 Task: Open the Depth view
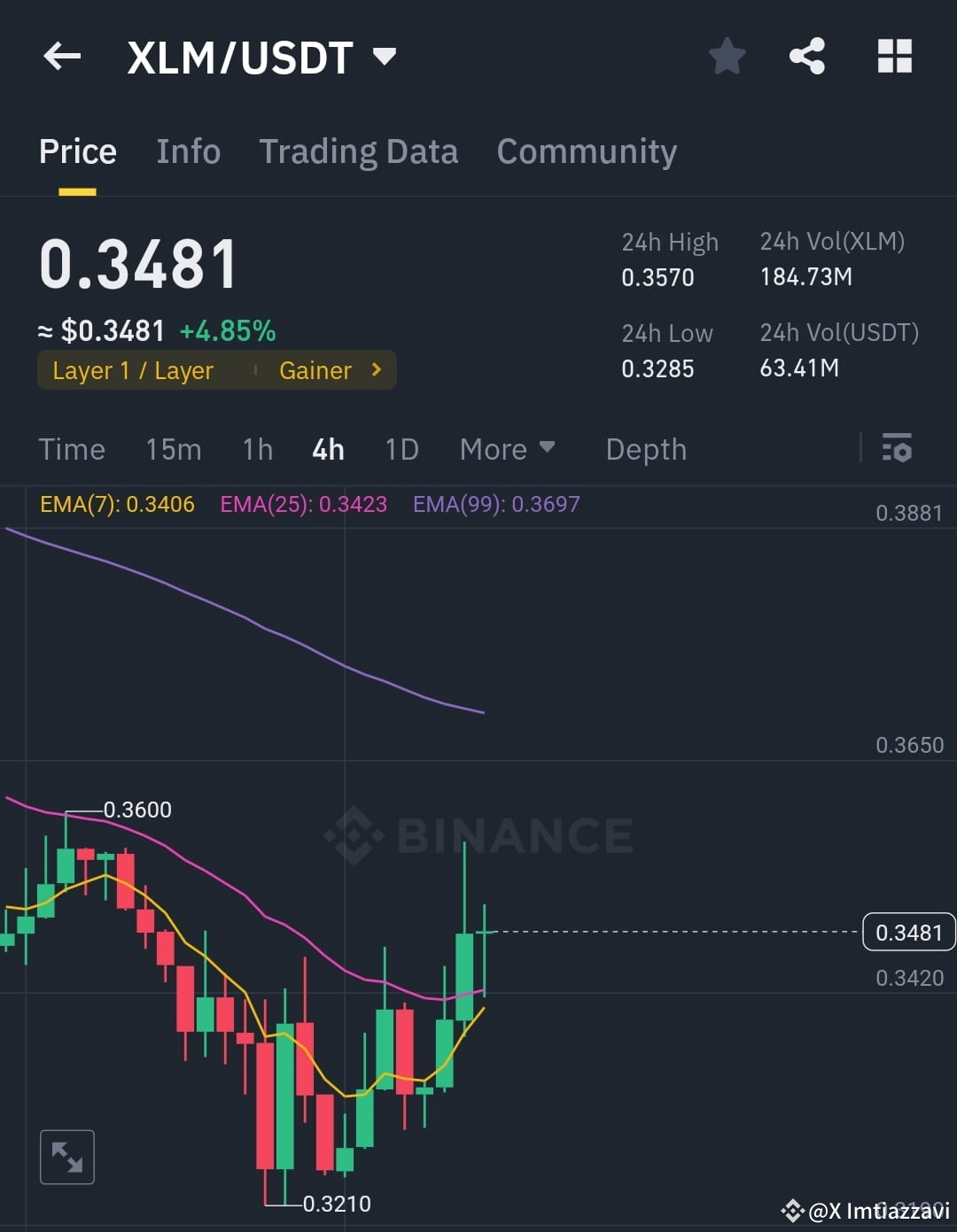pyautogui.click(x=646, y=449)
